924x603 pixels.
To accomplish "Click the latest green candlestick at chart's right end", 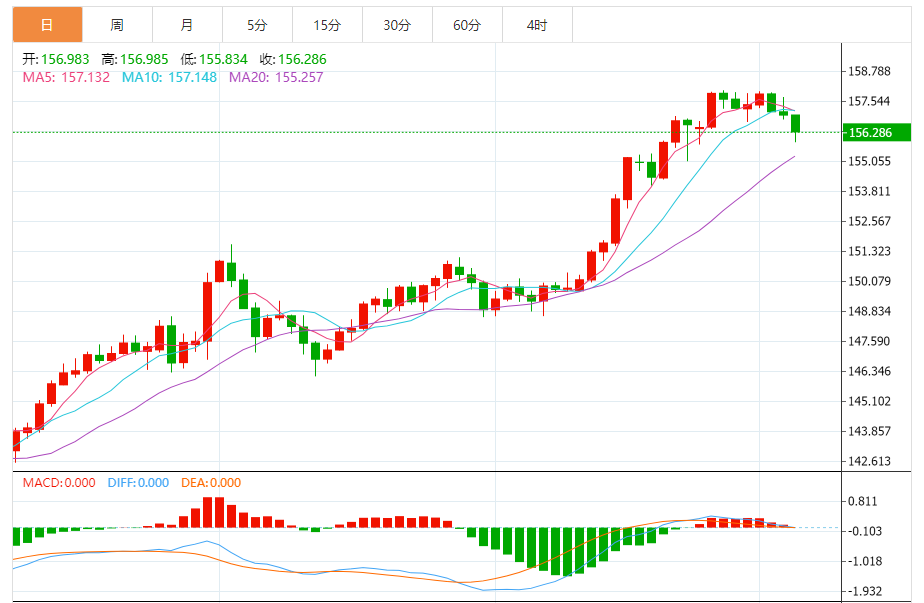I will tap(796, 124).
